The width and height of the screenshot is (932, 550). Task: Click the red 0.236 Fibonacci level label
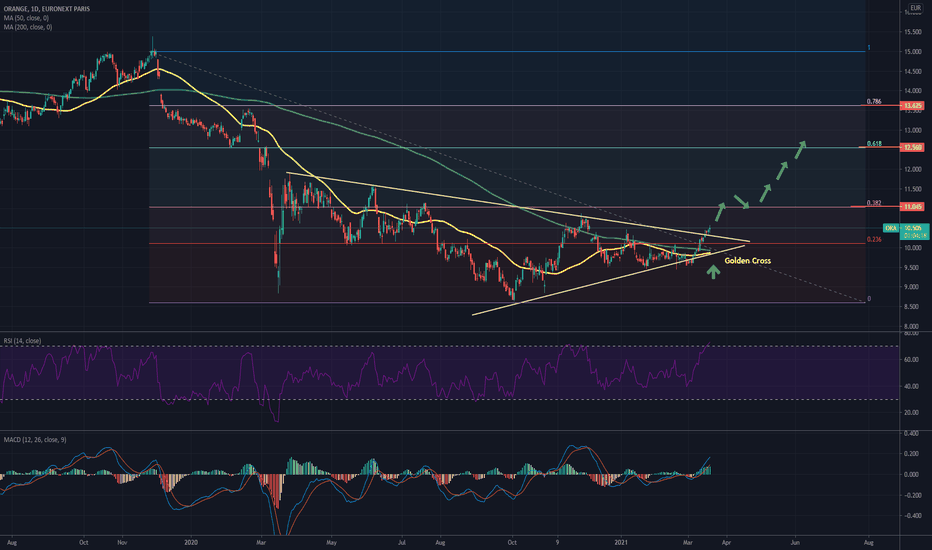[874, 240]
